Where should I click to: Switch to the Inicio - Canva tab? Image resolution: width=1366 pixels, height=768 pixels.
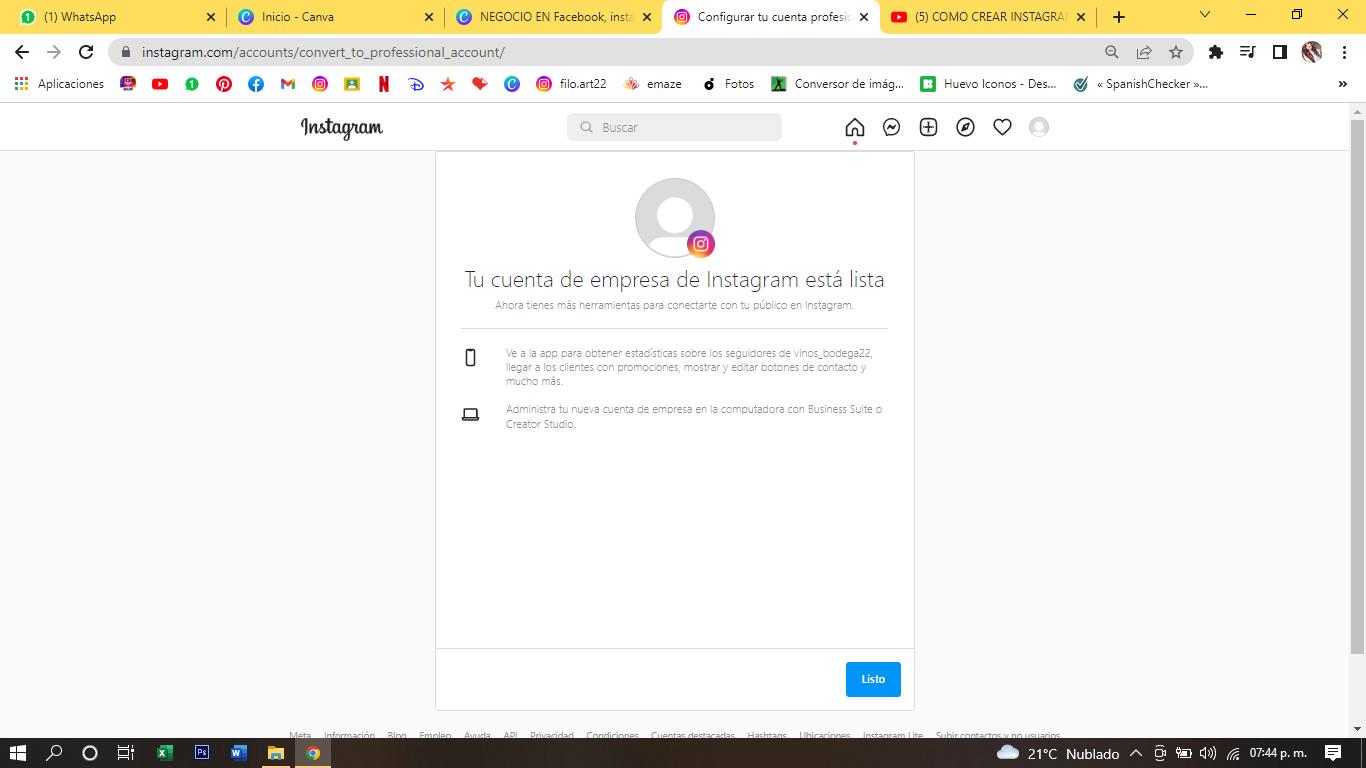[335, 17]
